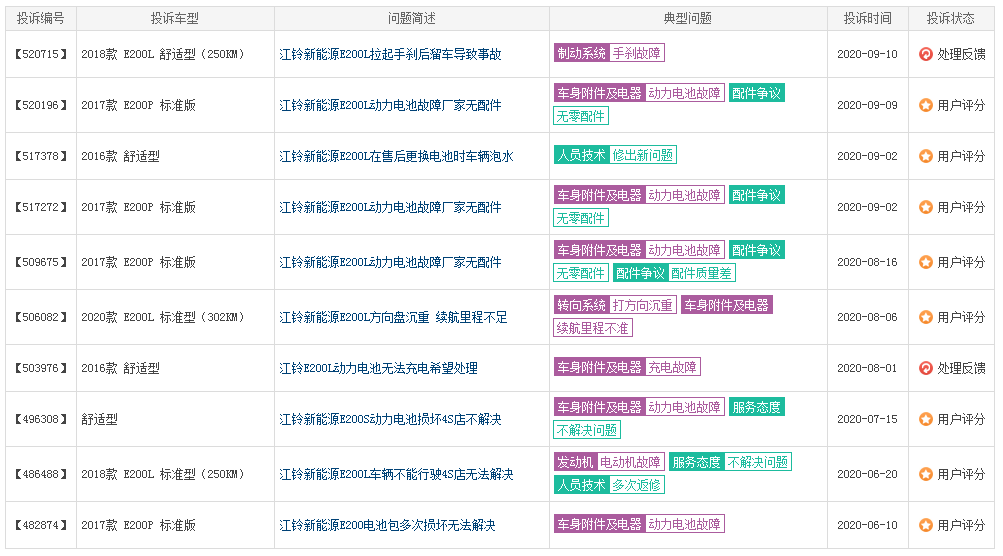Viewport: 1003px width, 556px height.
Task: Click the 用户评分 star icon for complaint 506082
Action: [926, 317]
